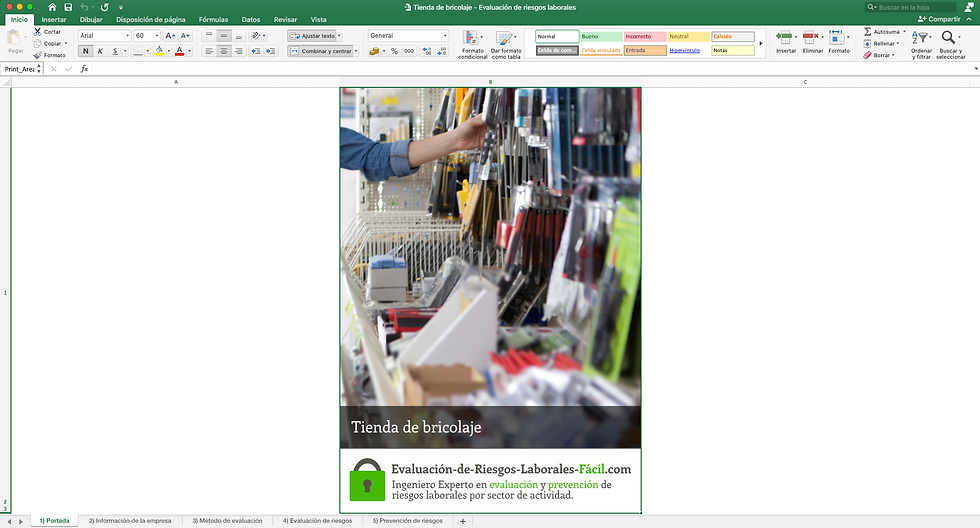Image resolution: width=980 pixels, height=528 pixels.
Task: Decrease font size with the smaller A
Action: tap(185, 36)
